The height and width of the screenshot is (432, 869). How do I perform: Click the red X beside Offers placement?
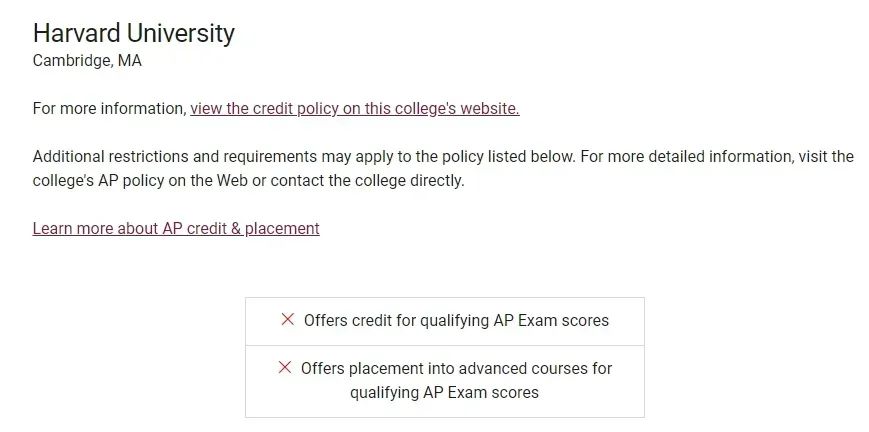tap(285, 368)
